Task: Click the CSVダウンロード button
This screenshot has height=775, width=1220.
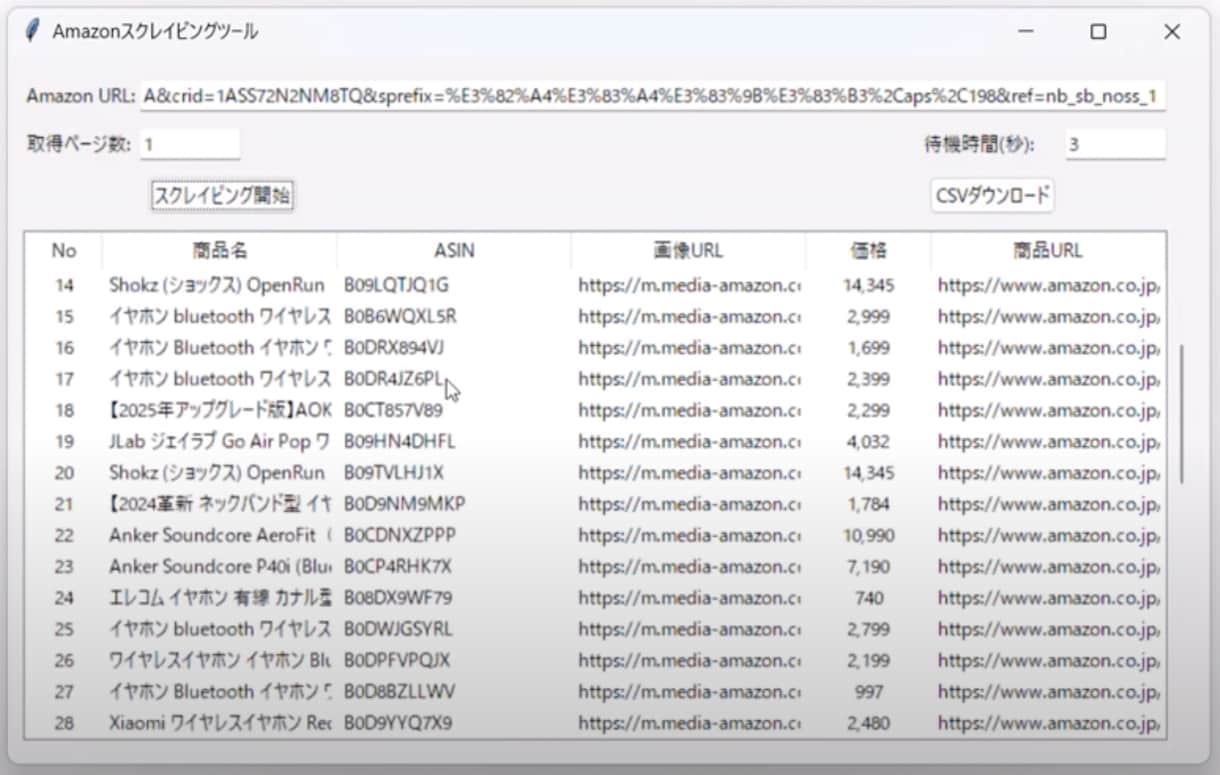Action: 992,196
